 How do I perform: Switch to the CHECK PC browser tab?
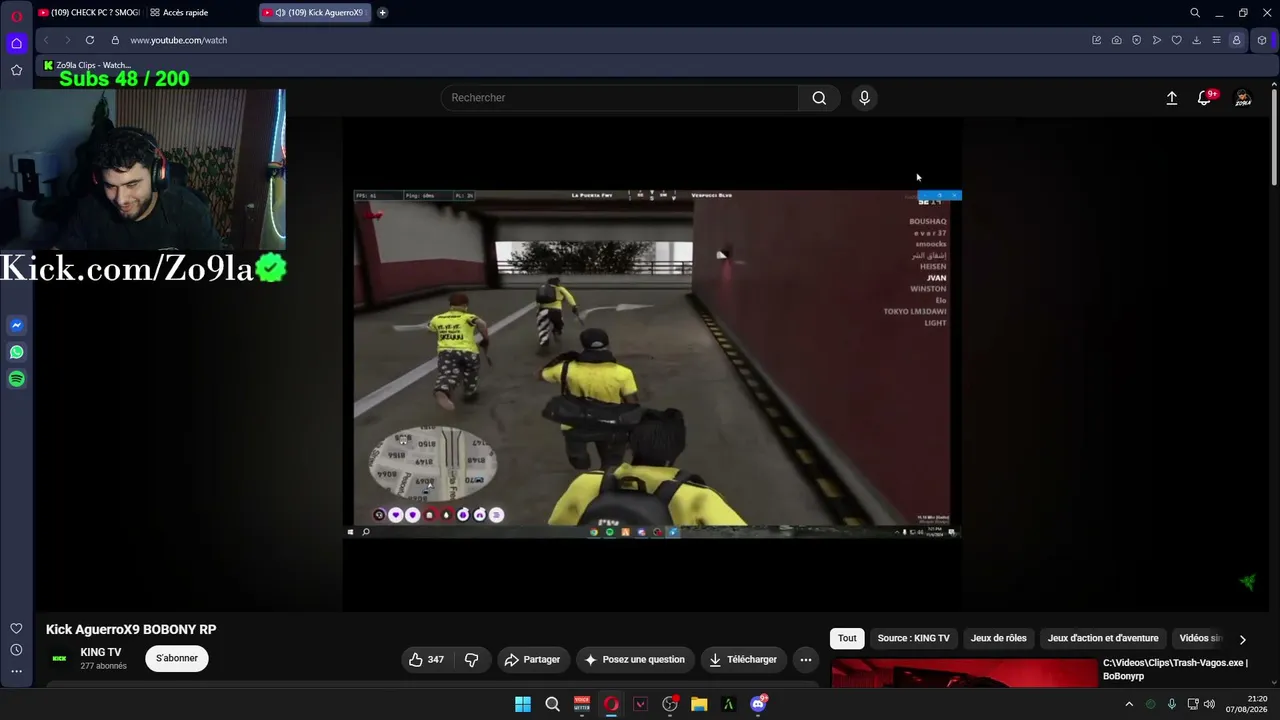pos(88,13)
